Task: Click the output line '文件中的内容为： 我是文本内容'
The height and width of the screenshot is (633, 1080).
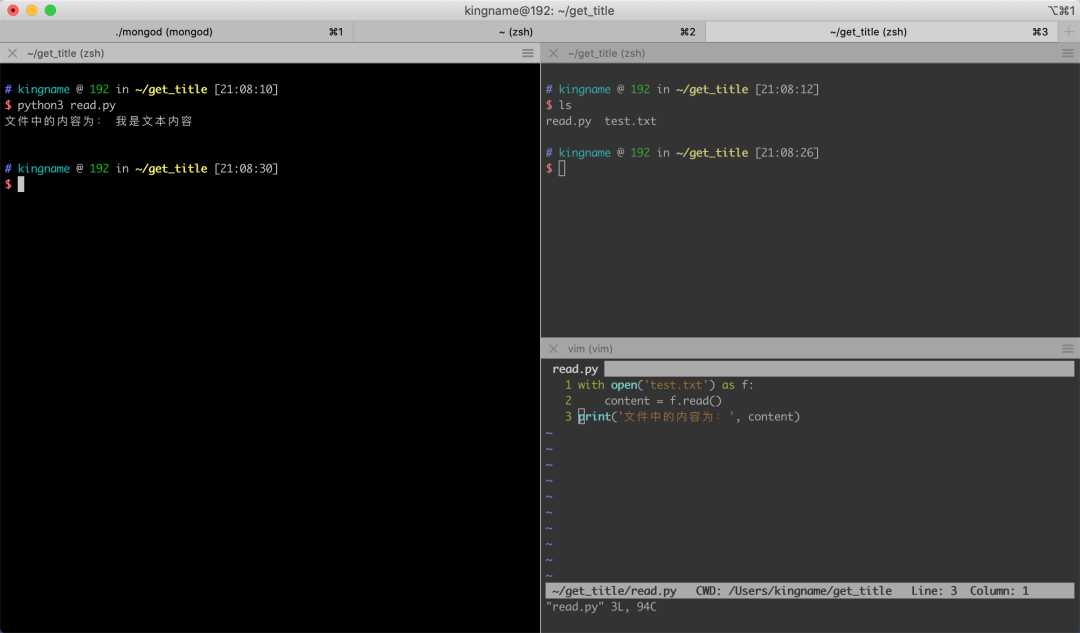Action: click(98, 121)
